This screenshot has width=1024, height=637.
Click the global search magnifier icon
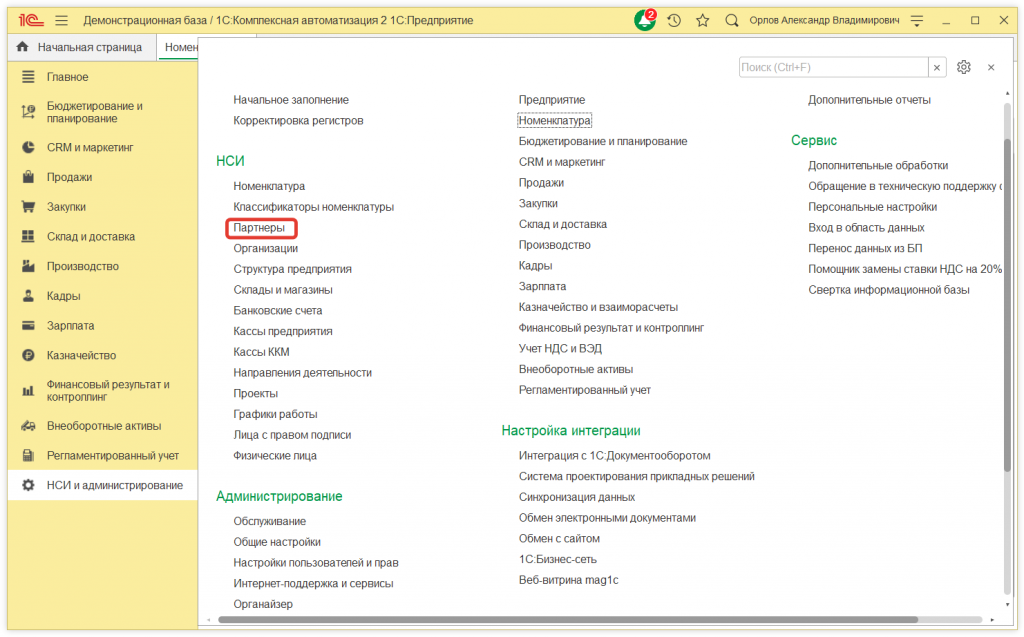coord(732,20)
